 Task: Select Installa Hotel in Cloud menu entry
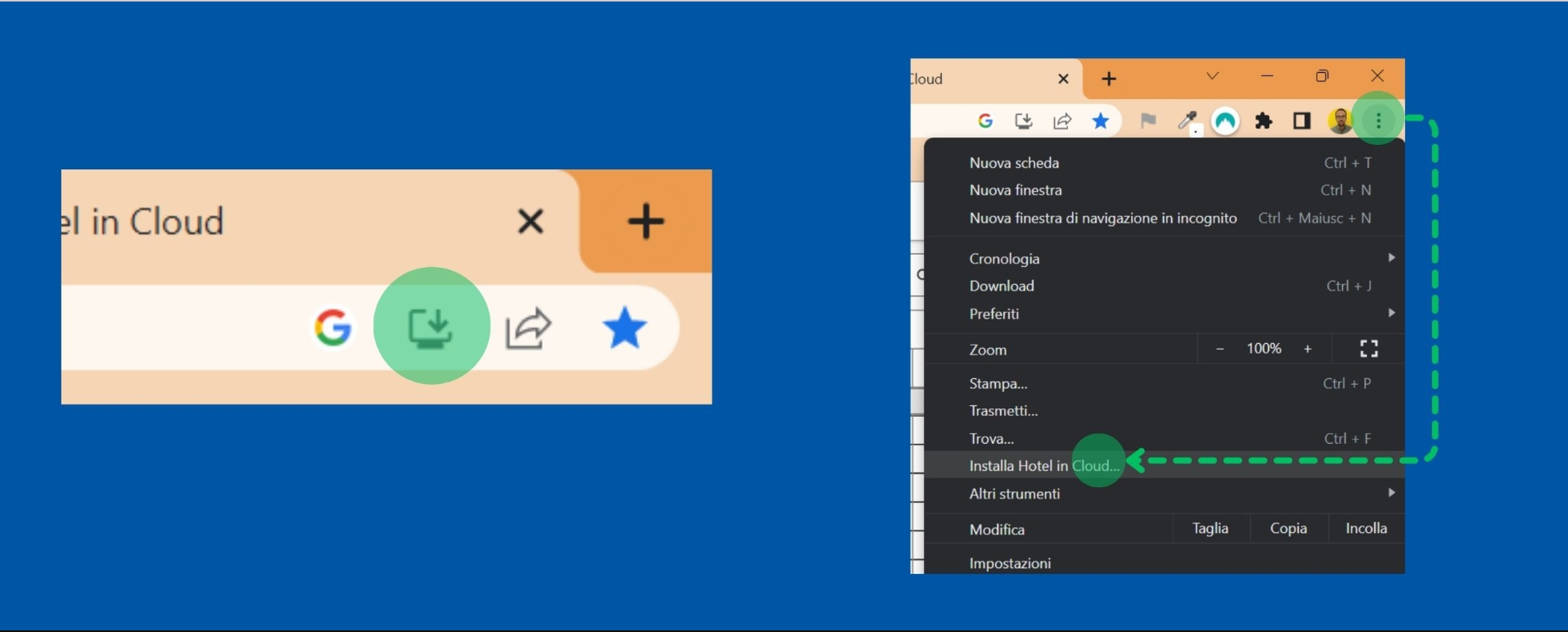pos(1043,466)
